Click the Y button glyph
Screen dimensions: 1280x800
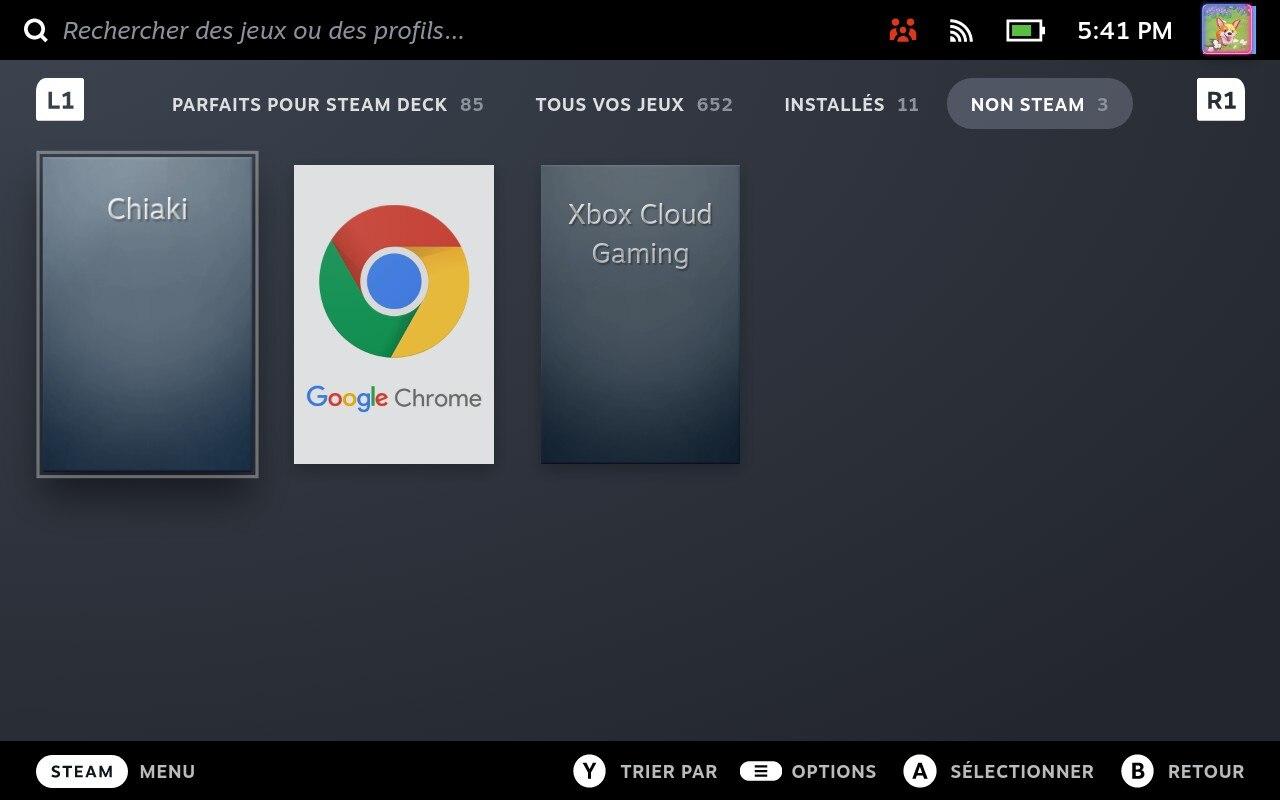tap(589, 771)
